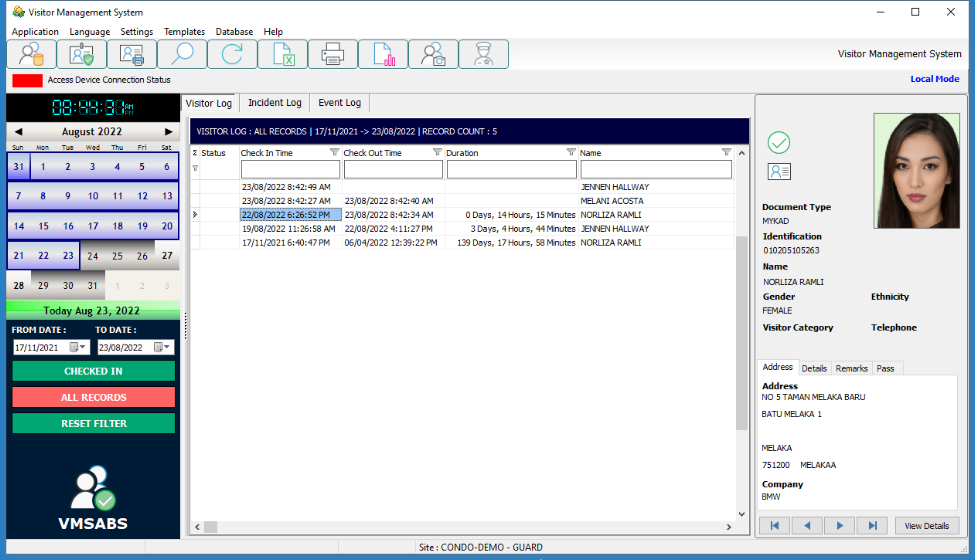Click the search magnifier toolbar icon

pyautogui.click(x=182, y=54)
